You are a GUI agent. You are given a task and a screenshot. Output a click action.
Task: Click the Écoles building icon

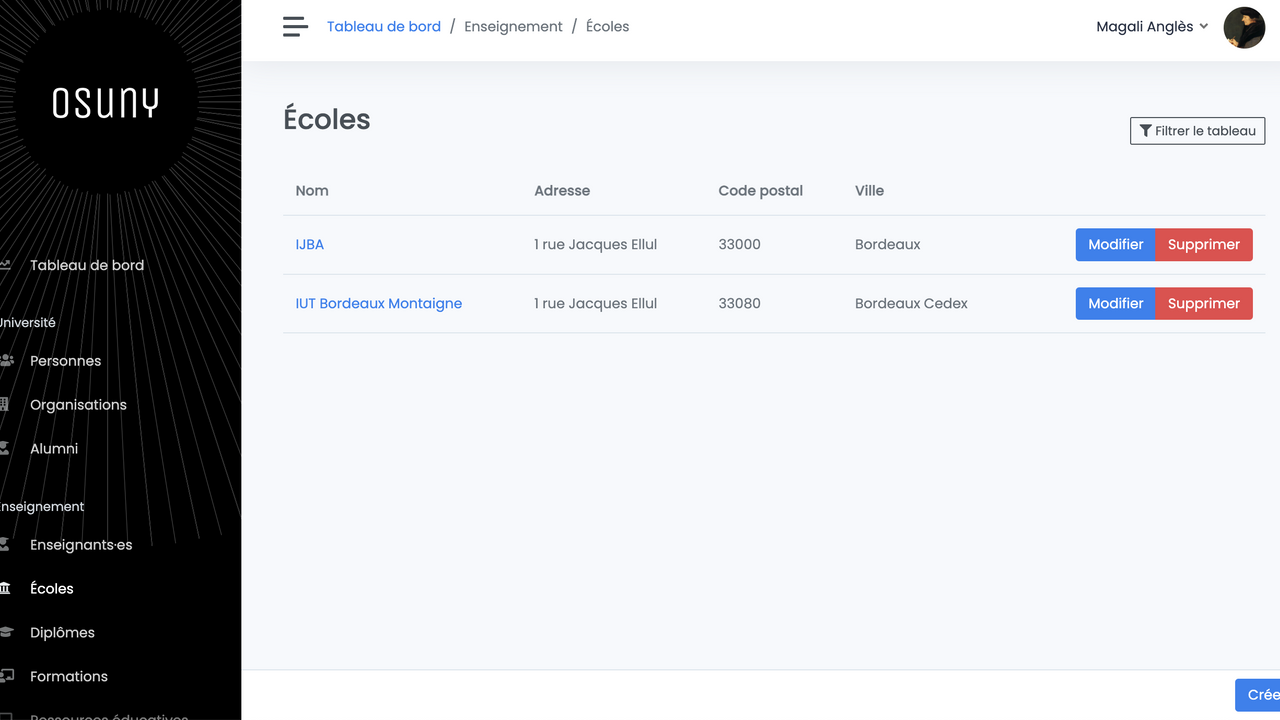pos(5,589)
